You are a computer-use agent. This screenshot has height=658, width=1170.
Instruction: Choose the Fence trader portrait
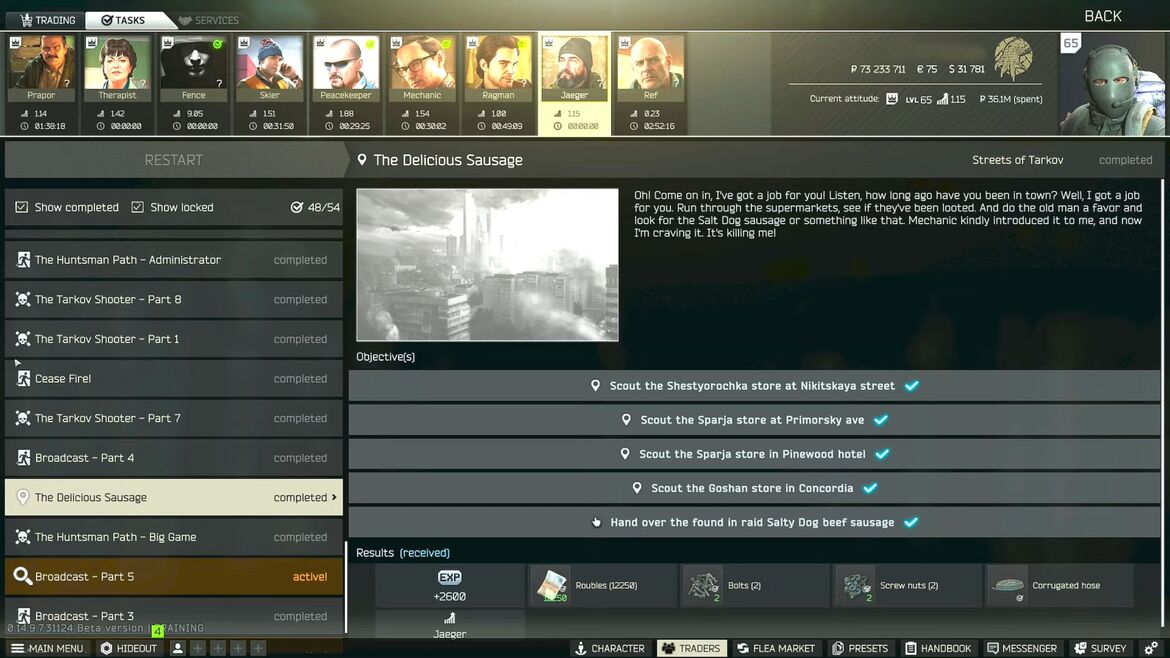pyautogui.click(x=193, y=64)
